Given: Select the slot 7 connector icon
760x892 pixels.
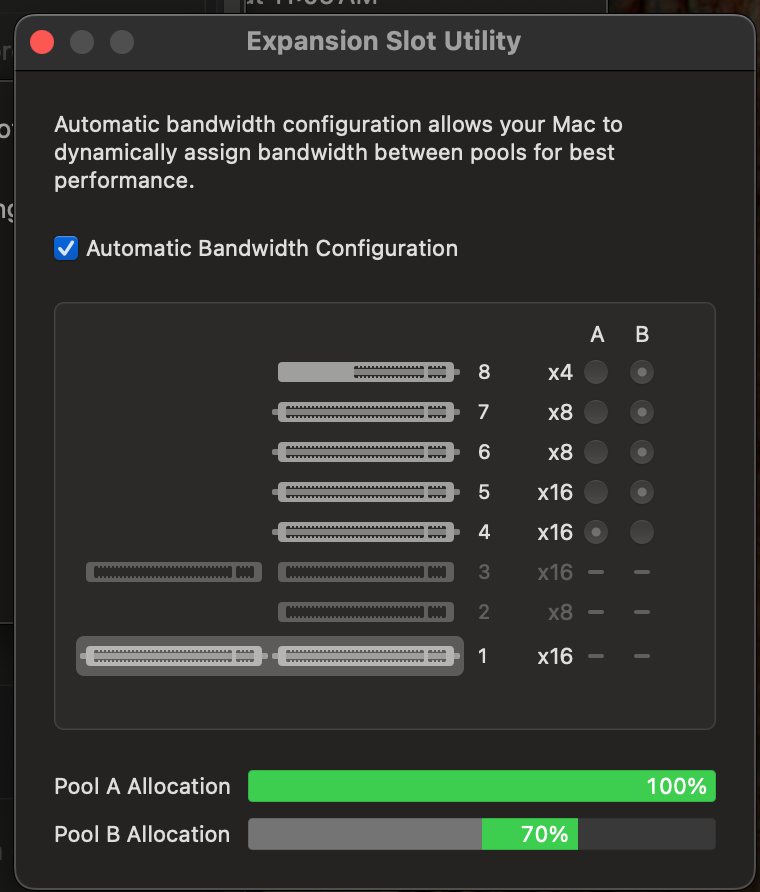Looking at the screenshot, I should point(366,412).
